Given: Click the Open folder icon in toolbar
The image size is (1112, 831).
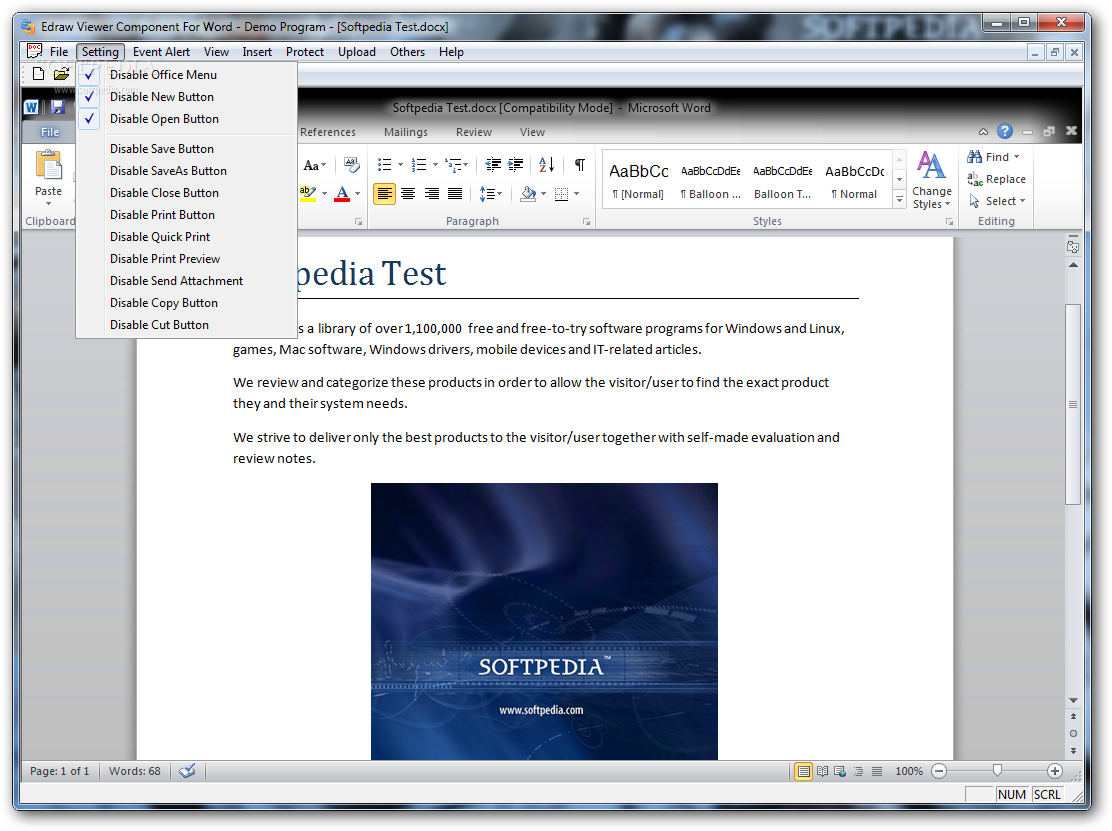Looking at the screenshot, I should [62, 73].
